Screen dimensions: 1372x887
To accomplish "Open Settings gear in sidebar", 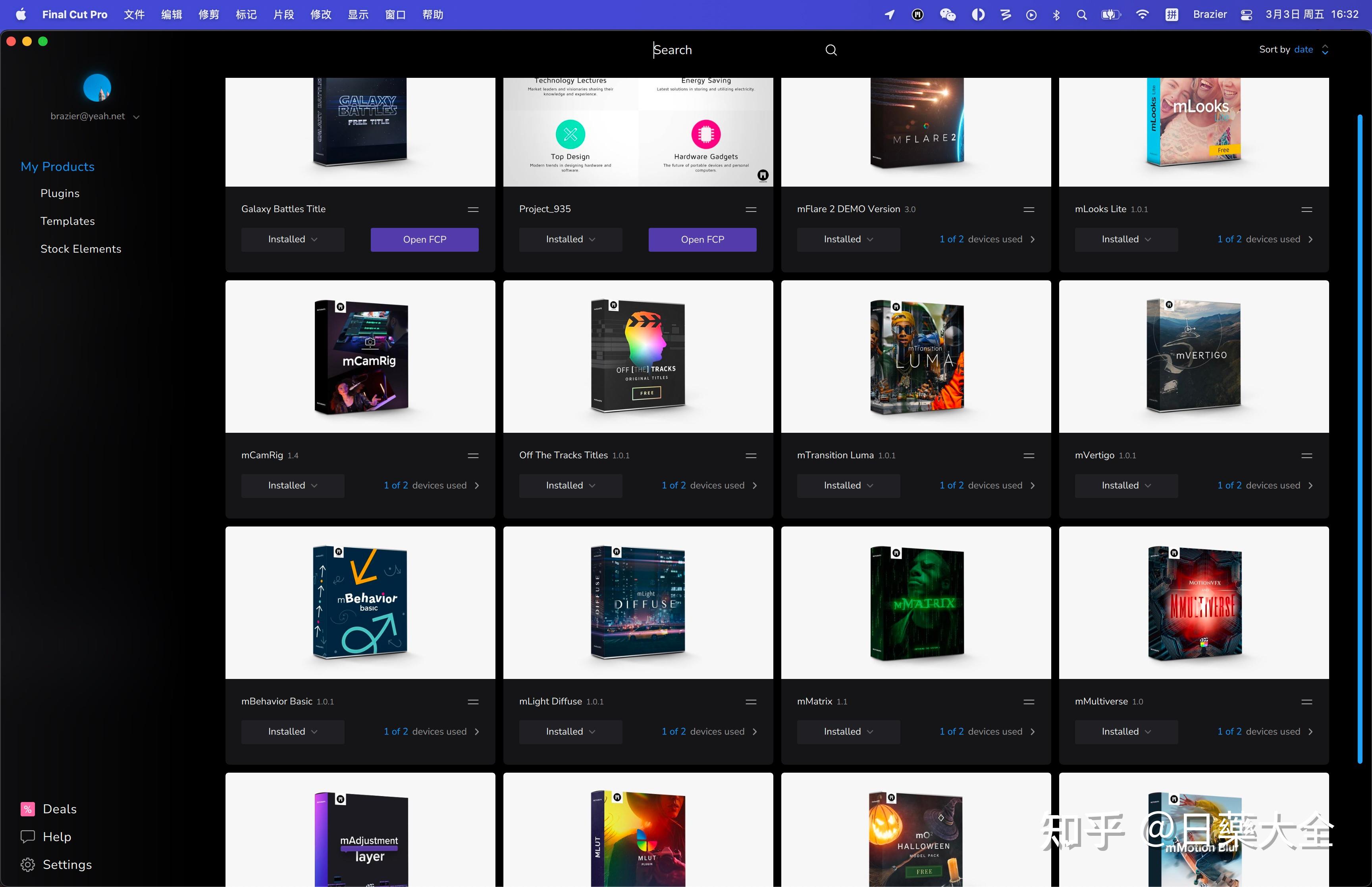I will point(28,864).
